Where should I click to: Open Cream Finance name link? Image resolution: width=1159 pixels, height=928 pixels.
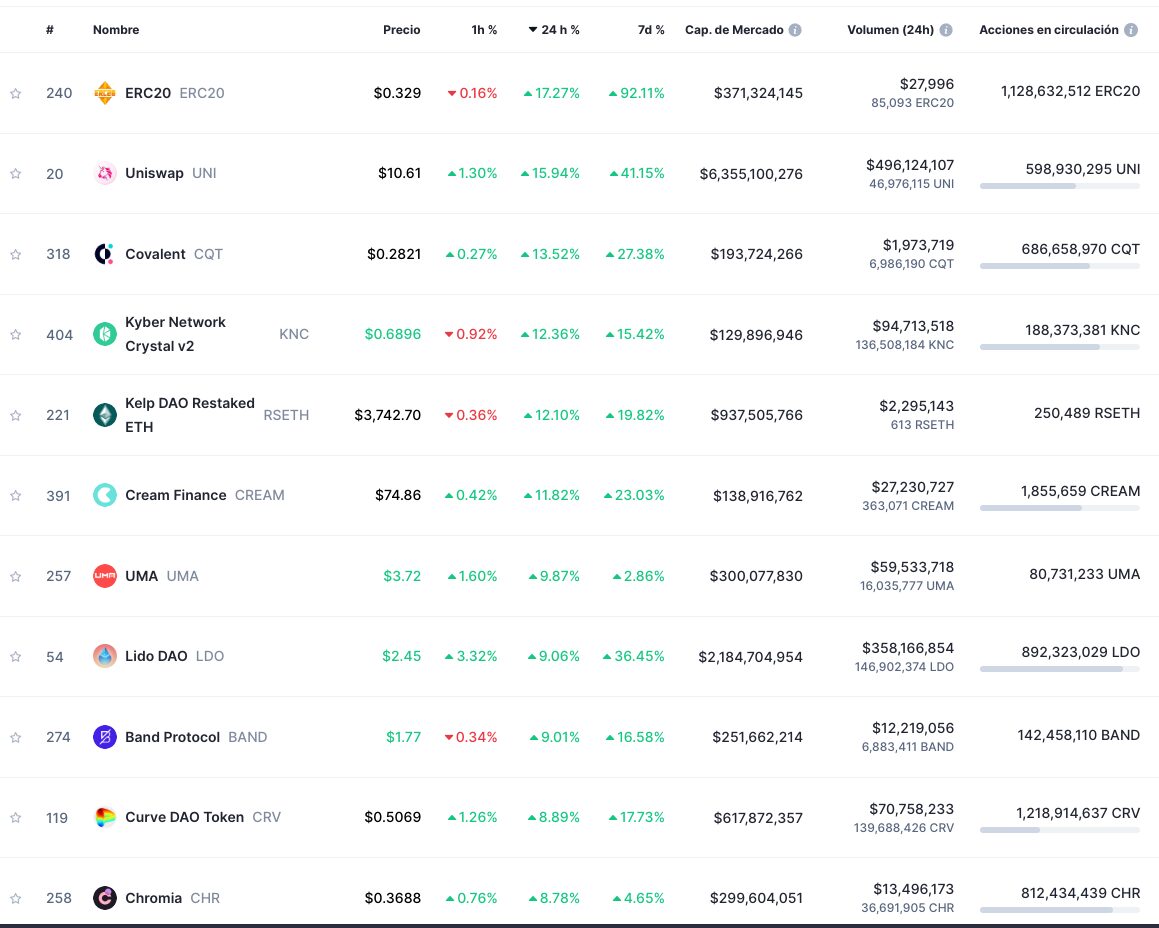coord(176,495)
